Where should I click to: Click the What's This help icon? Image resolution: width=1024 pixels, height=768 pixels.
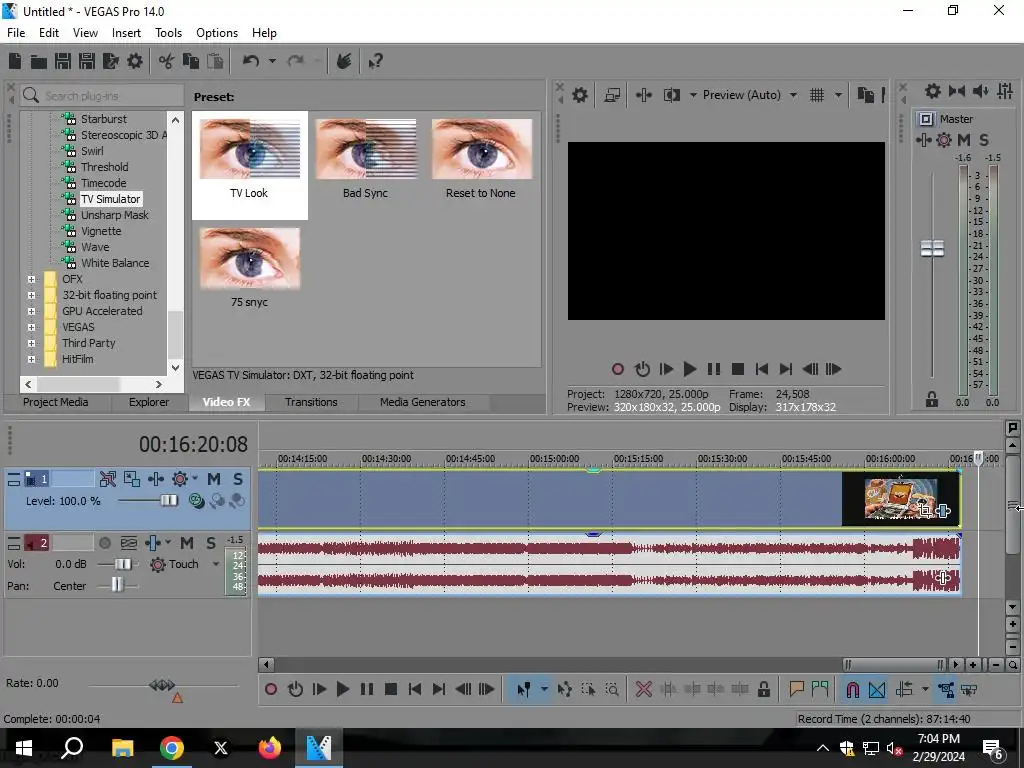376,61
